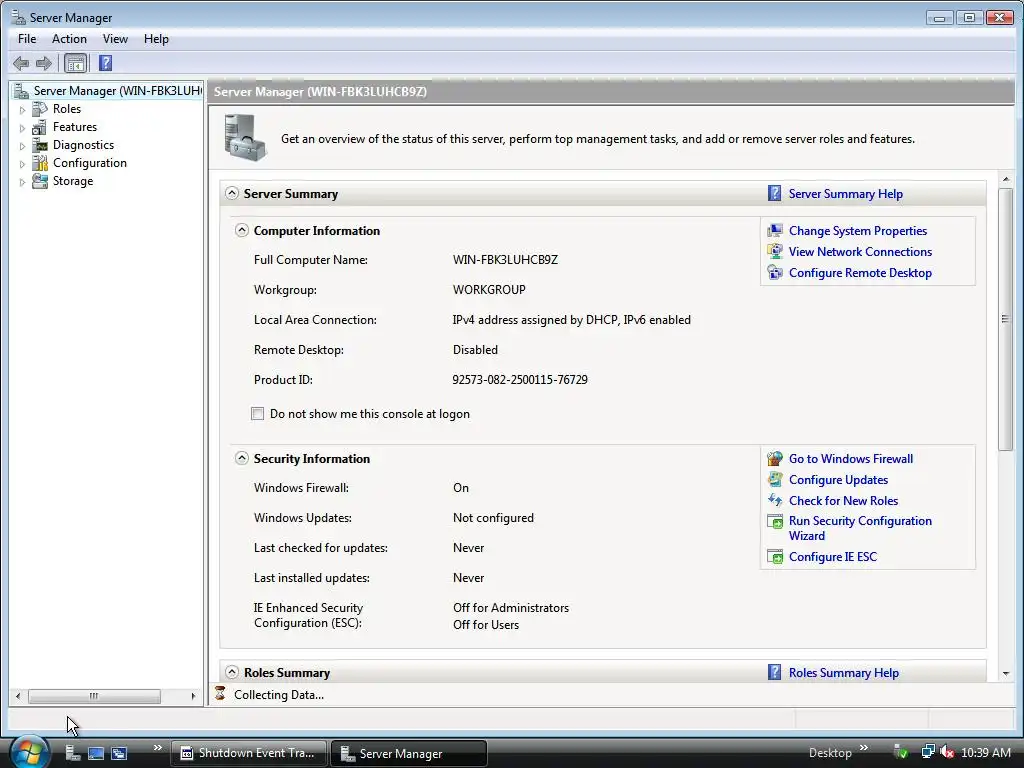This screenshot has height=768, width=1024.
Task: Click the Diagnostics icon in tree
Action: tap(40, 145)
